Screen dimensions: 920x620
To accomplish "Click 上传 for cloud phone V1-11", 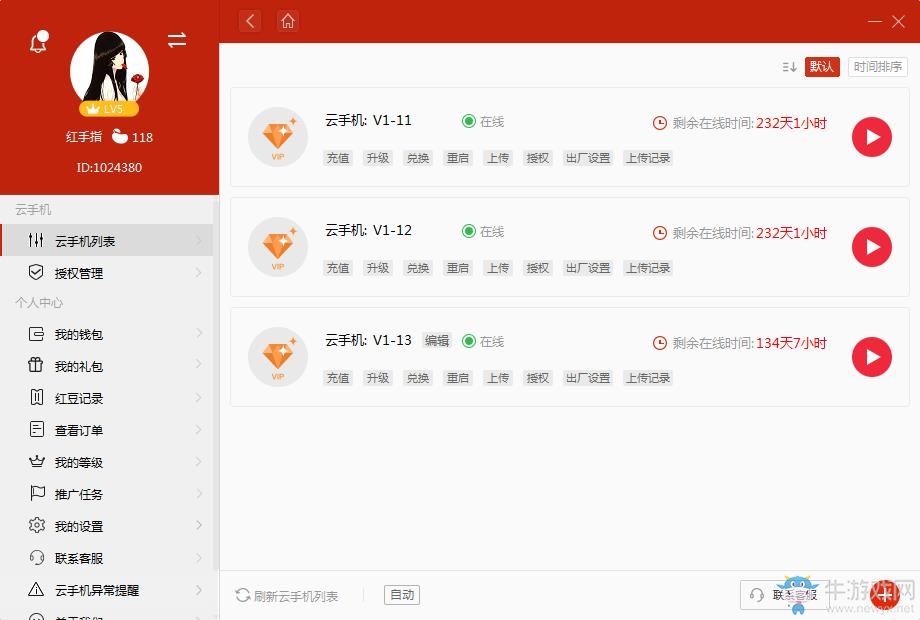I will pyautogui.click(x=498, y=158).
